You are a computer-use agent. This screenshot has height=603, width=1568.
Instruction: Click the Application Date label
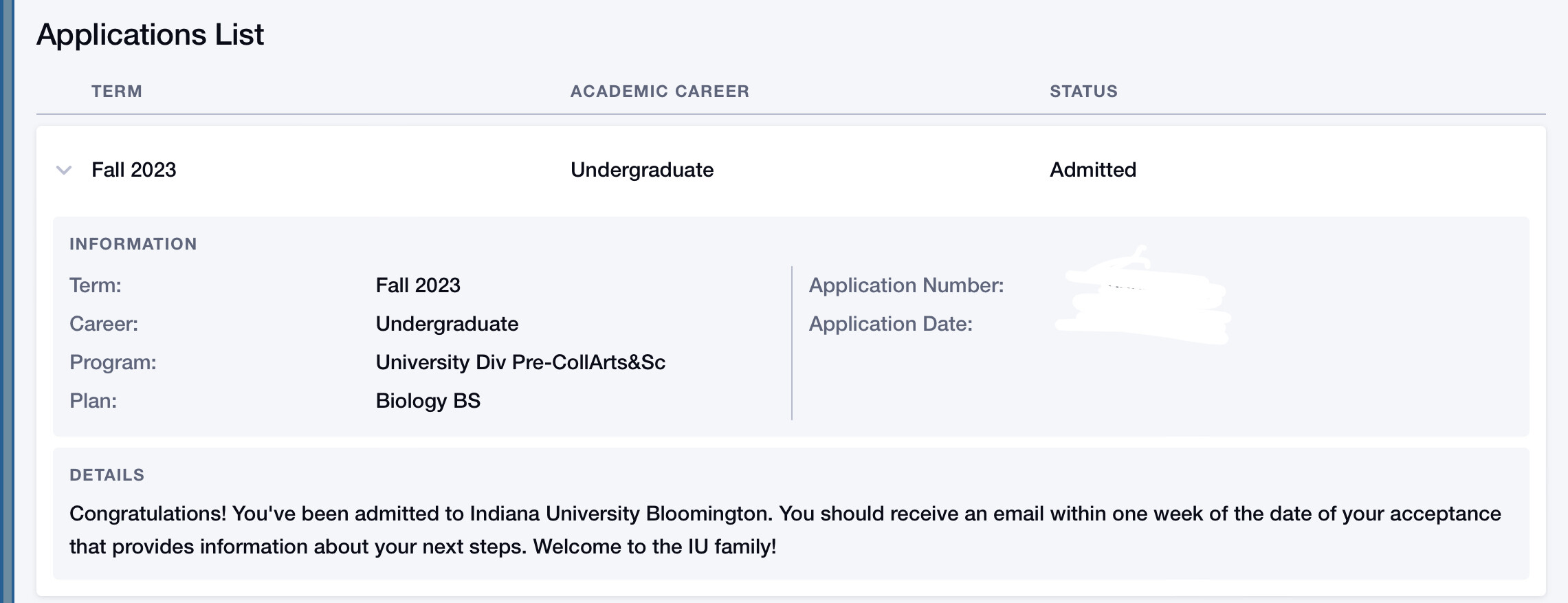click(x=890, y=324)
